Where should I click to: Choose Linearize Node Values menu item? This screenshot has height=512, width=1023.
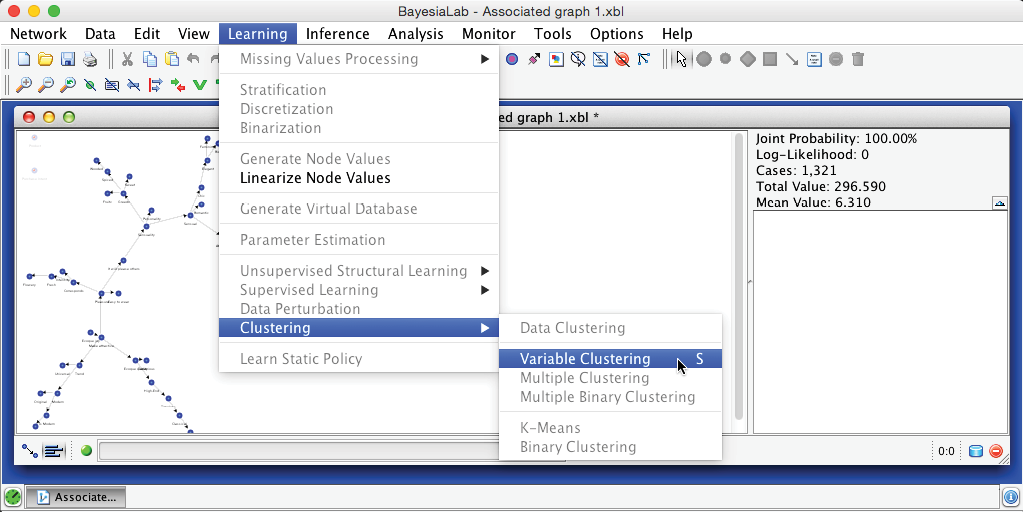315,178
